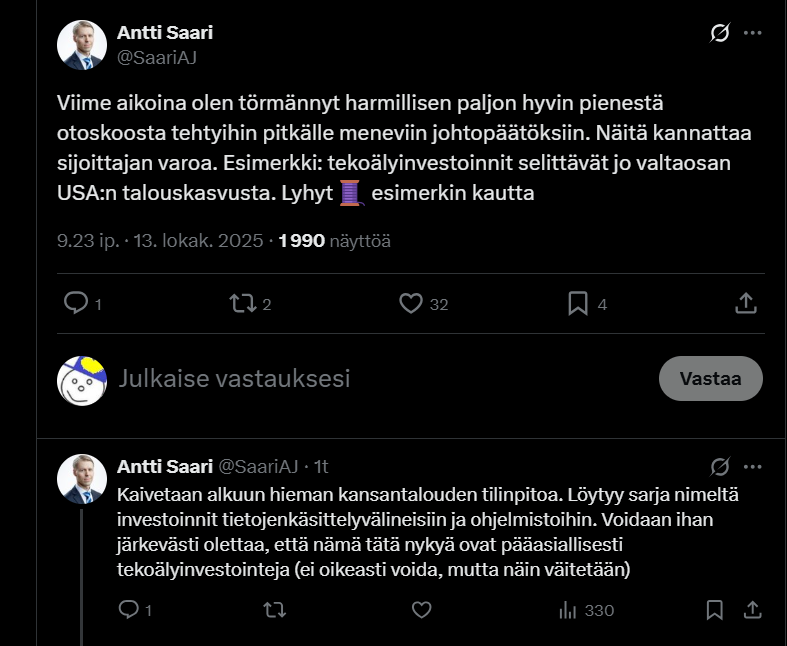Bookmark the main post
The height and width of the screenshot is (646, 787).
[x=578, y=303]
